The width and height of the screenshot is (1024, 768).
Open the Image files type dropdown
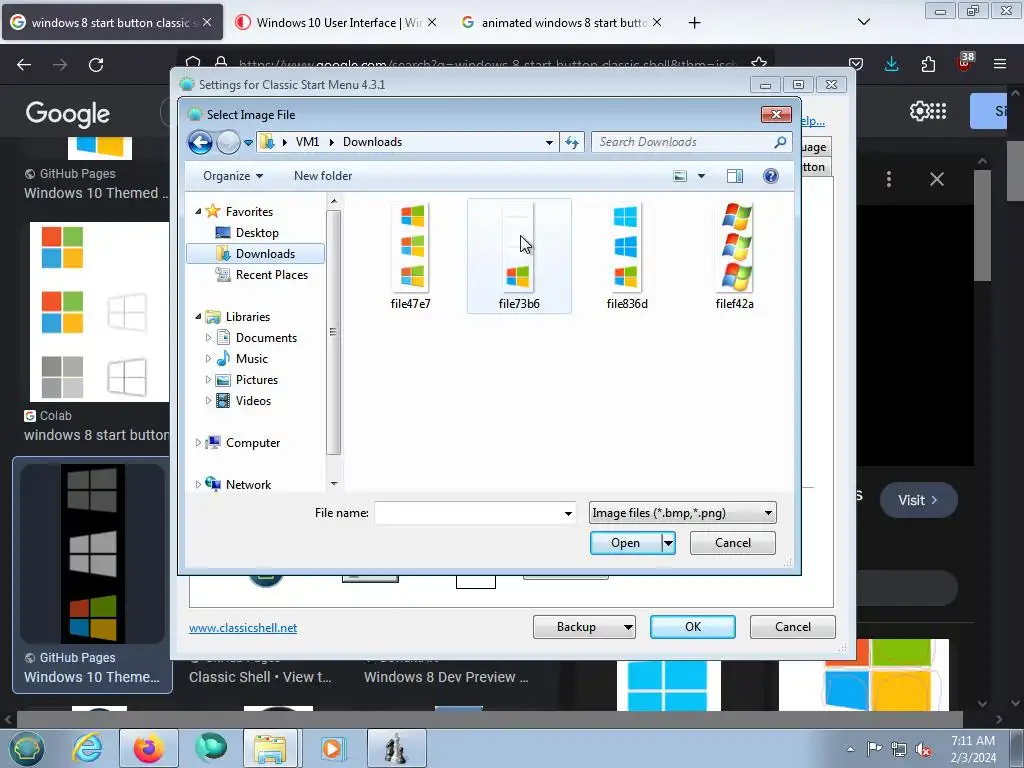(x=682, y=513)
